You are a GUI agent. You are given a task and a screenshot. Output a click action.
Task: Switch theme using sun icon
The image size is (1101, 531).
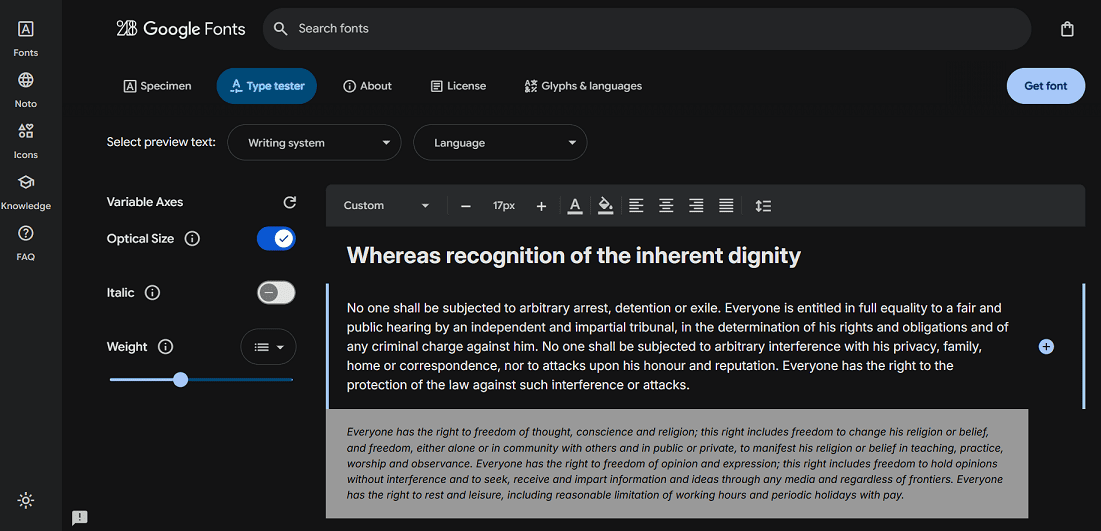(x=26, y=500)
